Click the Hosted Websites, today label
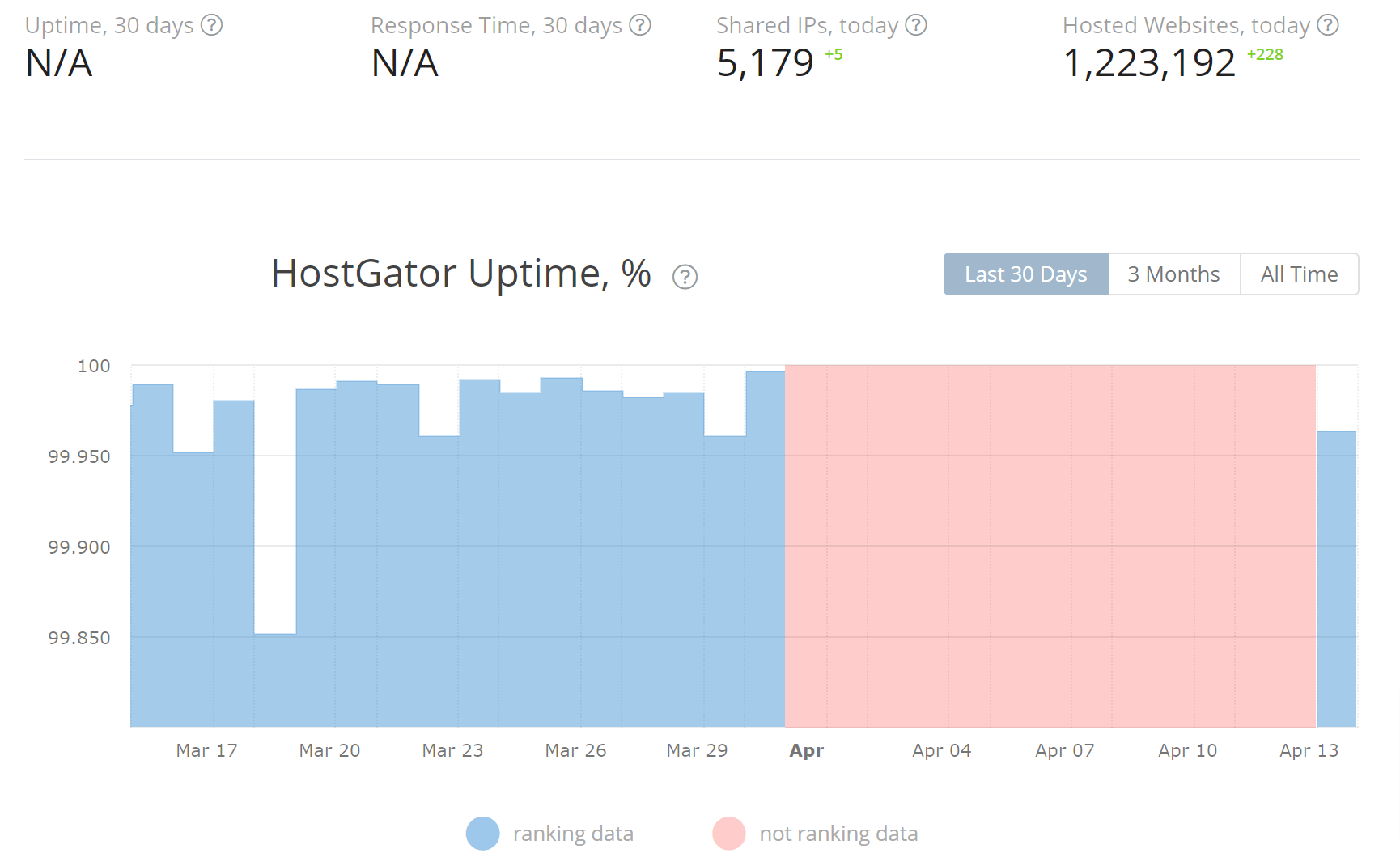This screenshot has height=866, width=1400. 1186,26
